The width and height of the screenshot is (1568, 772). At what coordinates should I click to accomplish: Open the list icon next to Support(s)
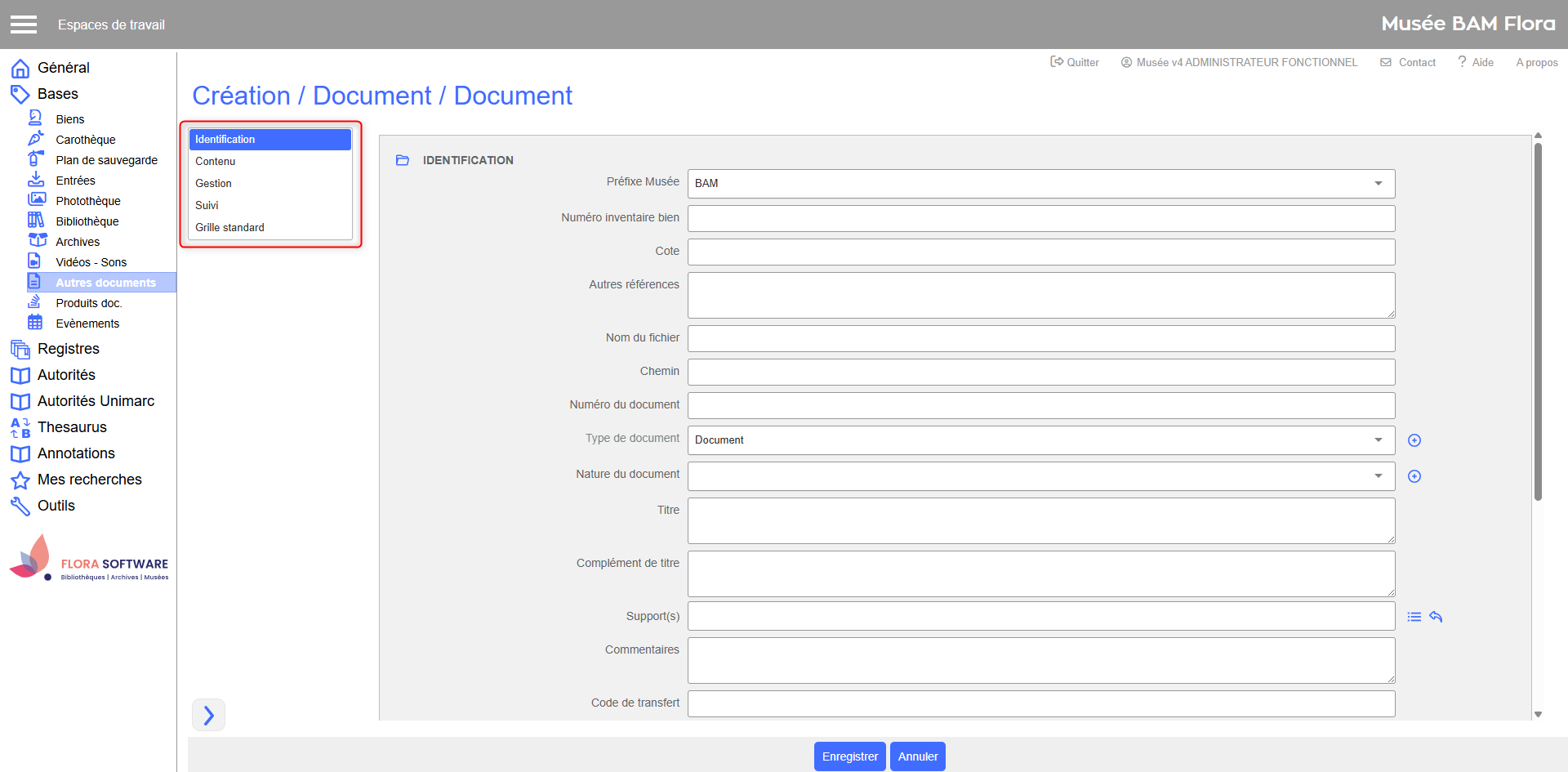coord(1414,617)
